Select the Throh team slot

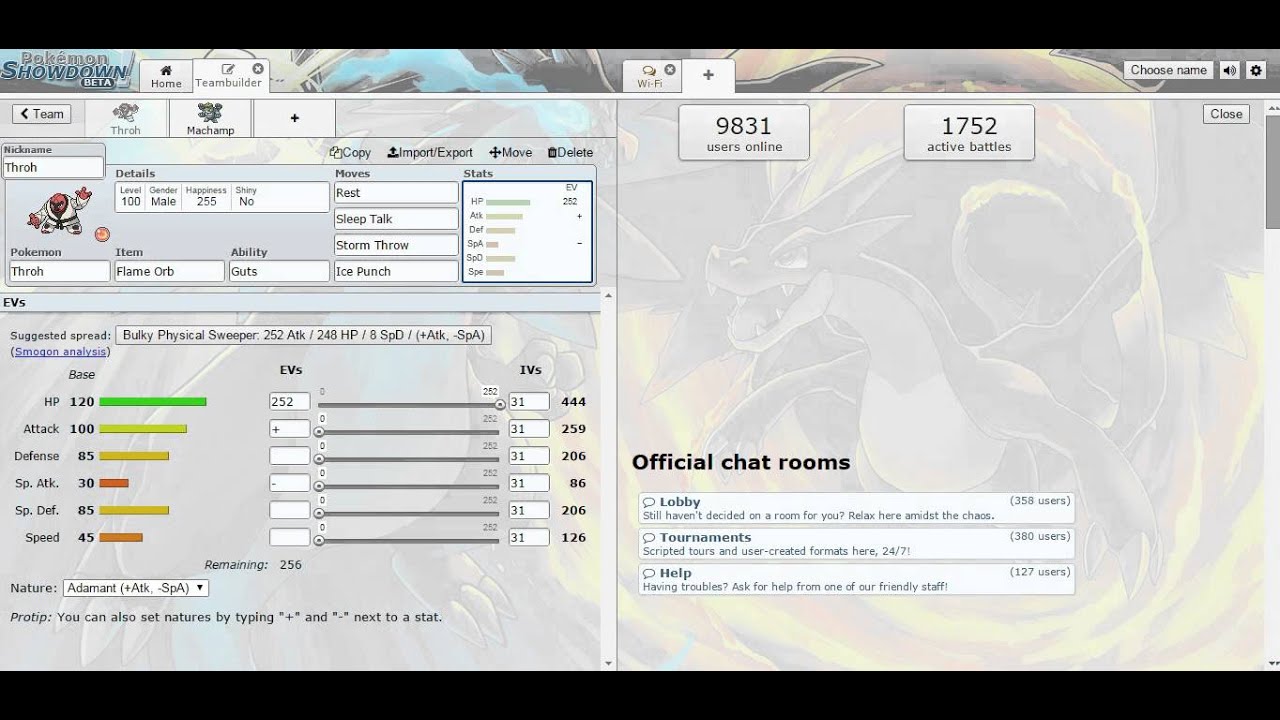tap(125, 118)
